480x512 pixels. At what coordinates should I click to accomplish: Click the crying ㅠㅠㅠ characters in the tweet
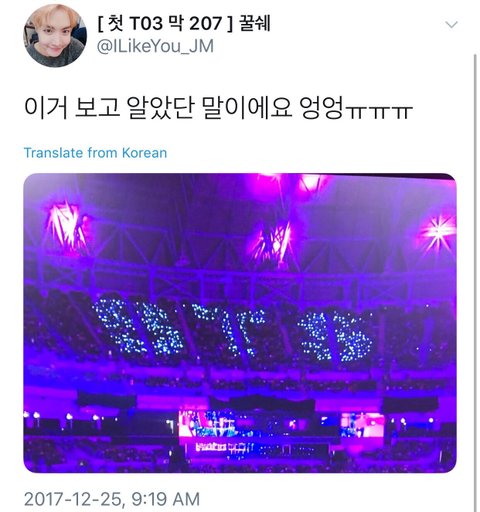(380, 112)
